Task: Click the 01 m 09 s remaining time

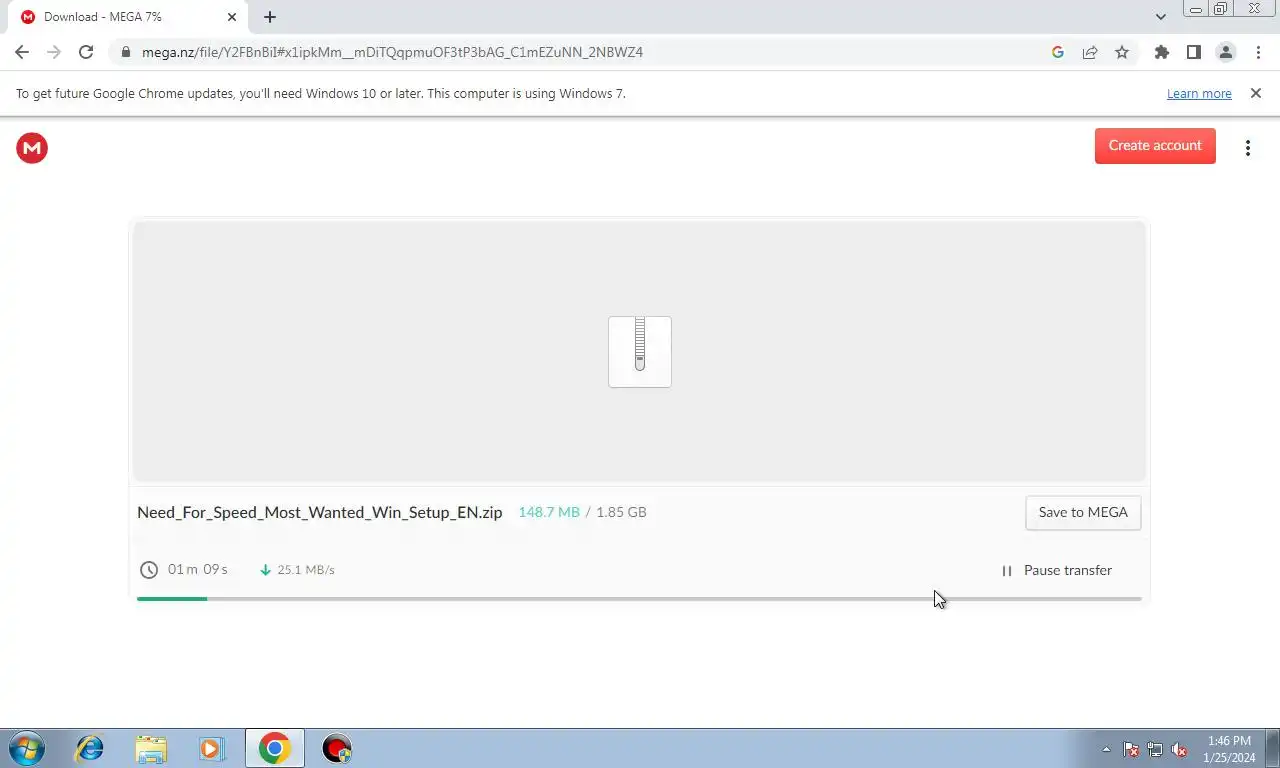Action: [x=198, y=569]
